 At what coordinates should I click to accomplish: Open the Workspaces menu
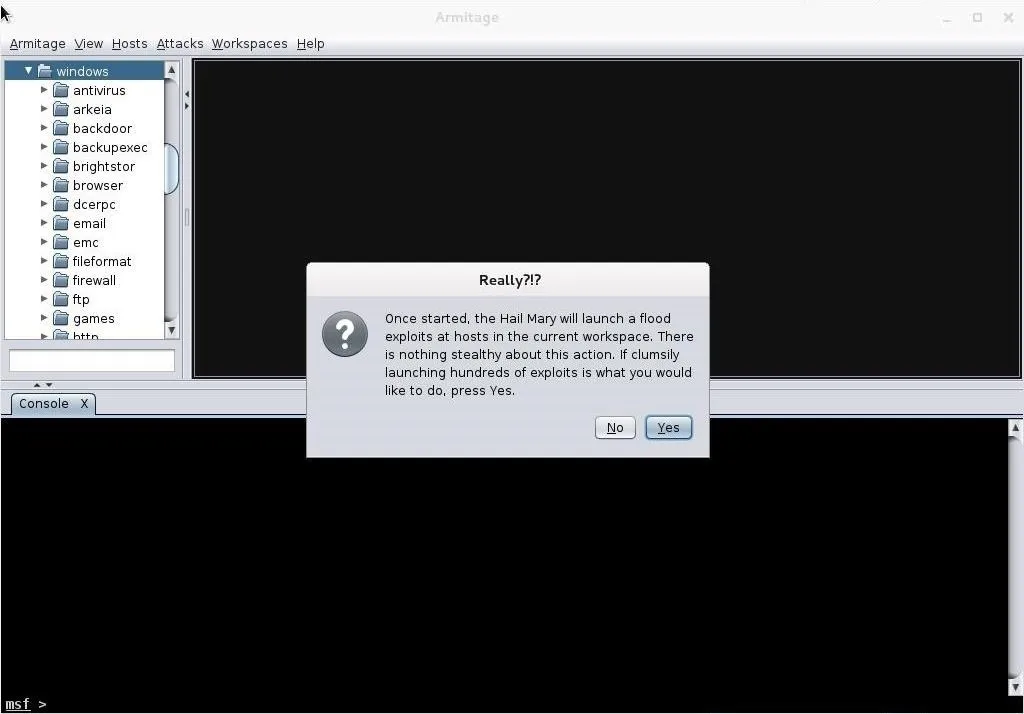click(249, 44)
